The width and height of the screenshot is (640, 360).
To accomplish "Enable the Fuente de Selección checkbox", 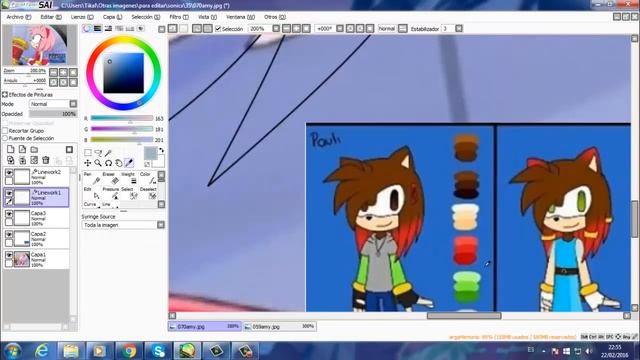I will click(5, 138).
